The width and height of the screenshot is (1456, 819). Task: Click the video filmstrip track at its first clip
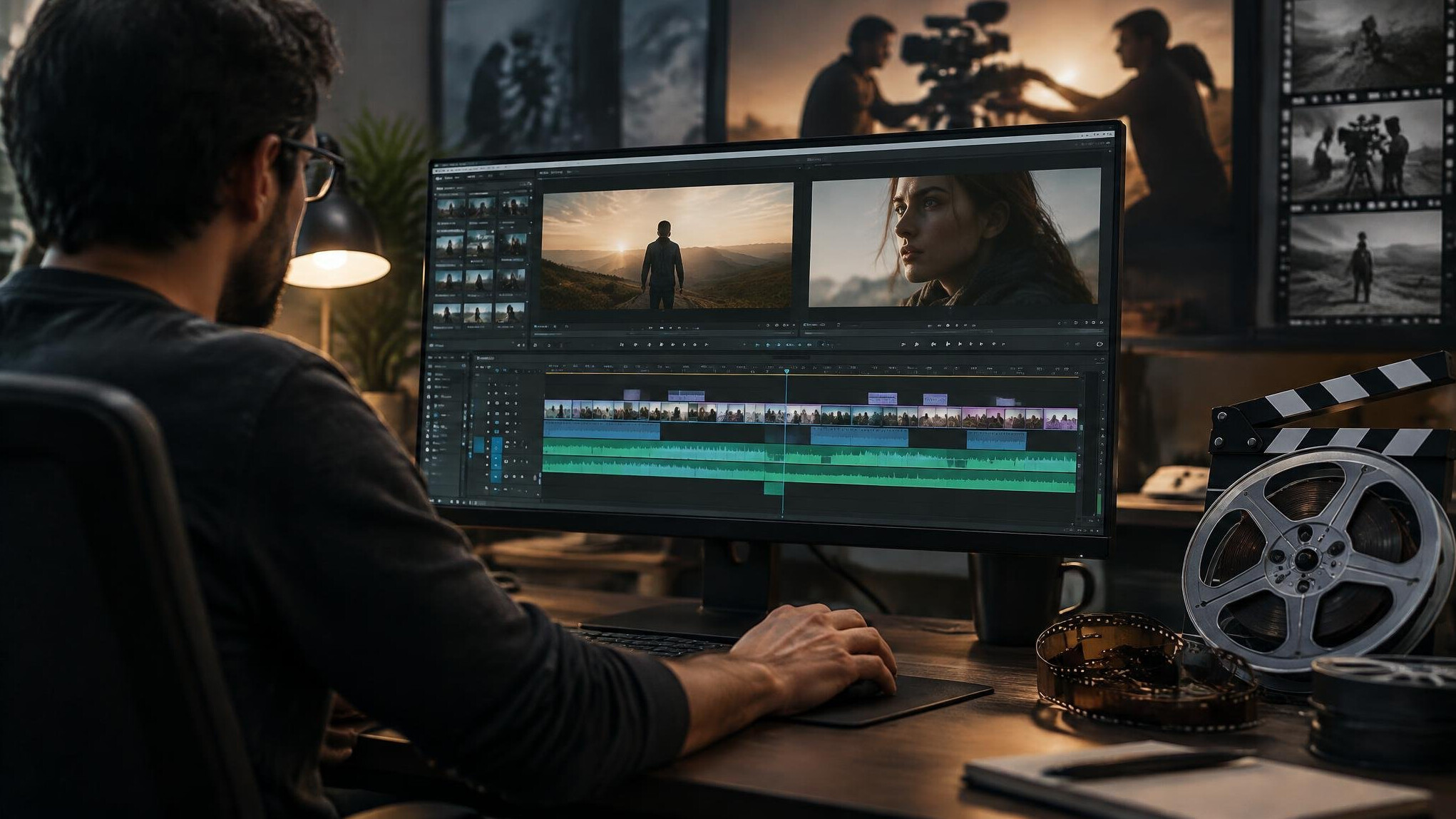(x=560, y=410)
